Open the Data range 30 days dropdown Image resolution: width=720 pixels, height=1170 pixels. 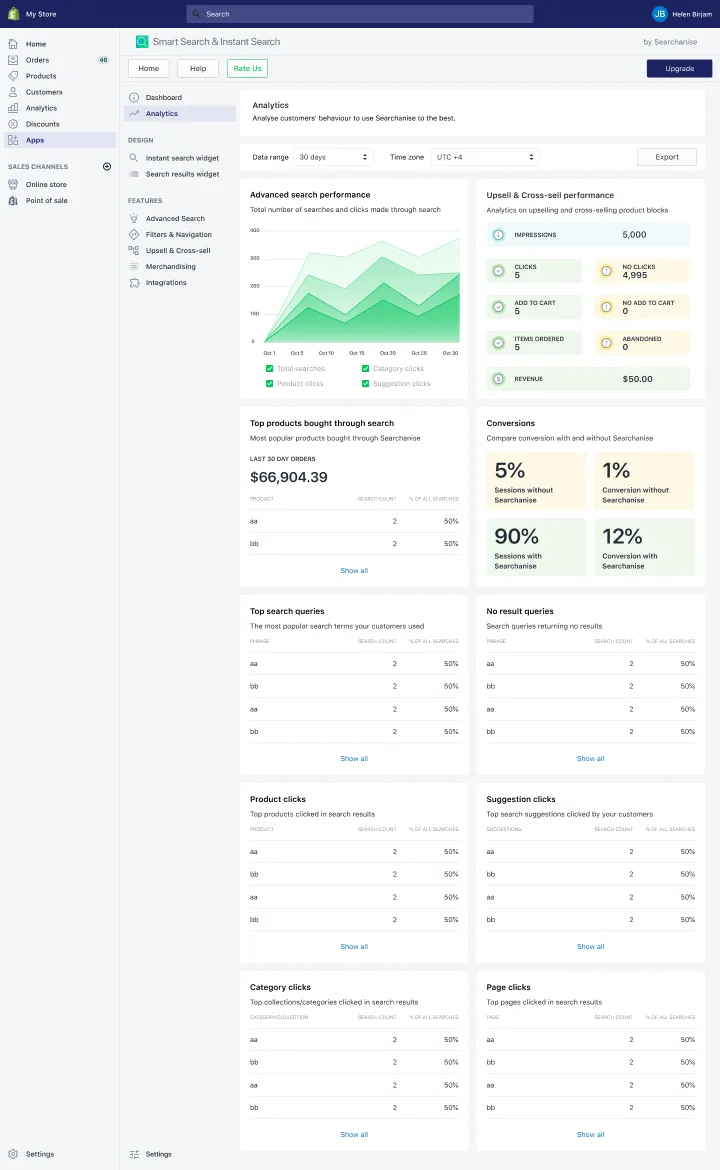[334, 157]
